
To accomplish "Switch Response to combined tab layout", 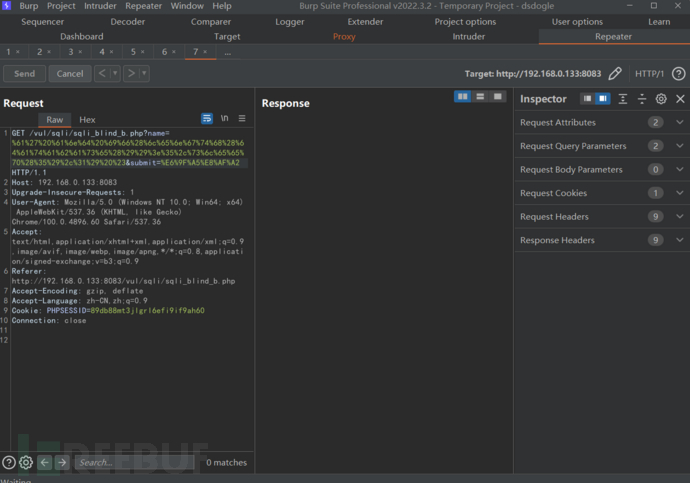I will click(498, 96).
